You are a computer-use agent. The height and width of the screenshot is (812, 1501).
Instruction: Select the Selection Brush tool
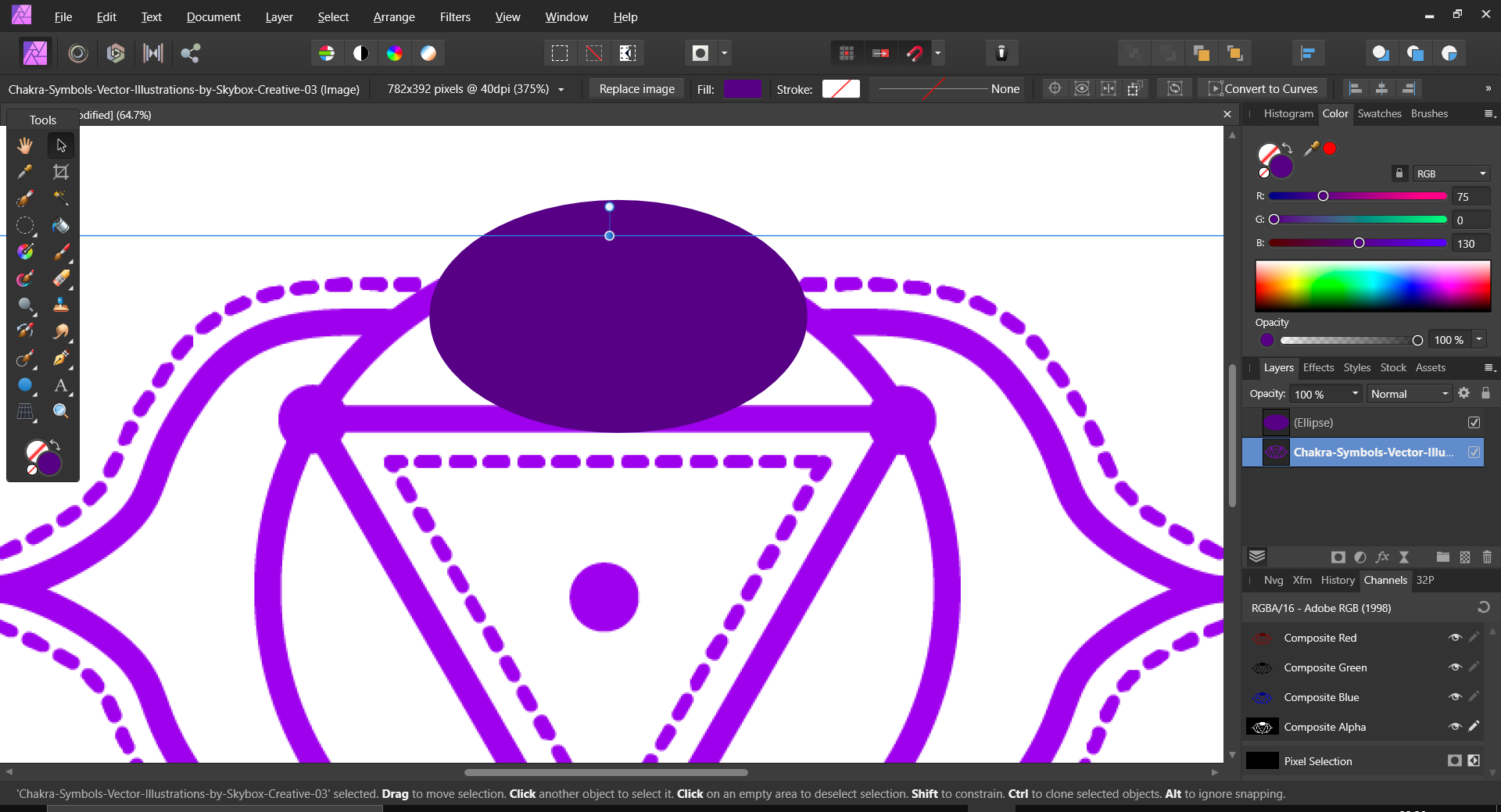click(x=25, y=199)
